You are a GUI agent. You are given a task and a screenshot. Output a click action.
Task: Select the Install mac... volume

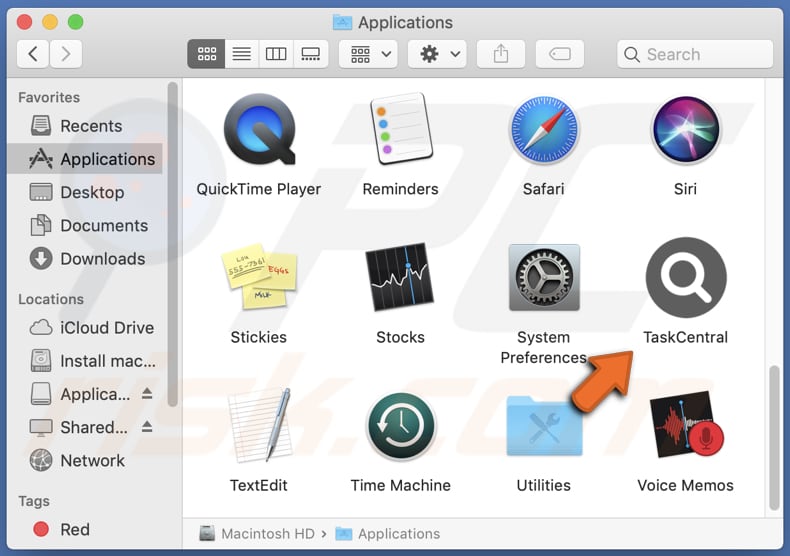click(x=85, y=361)
